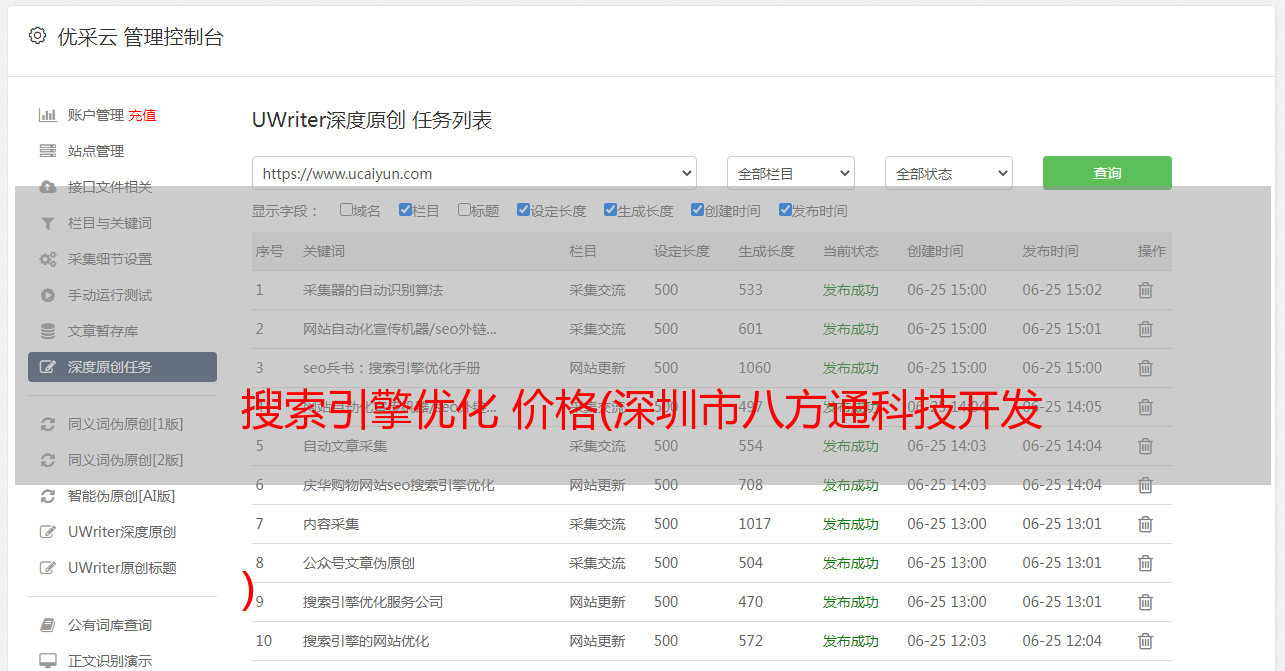Viewport: 1285px width, 671px height.
Task: Open the 全部状态 status dropdown
Action: point(948,173)
